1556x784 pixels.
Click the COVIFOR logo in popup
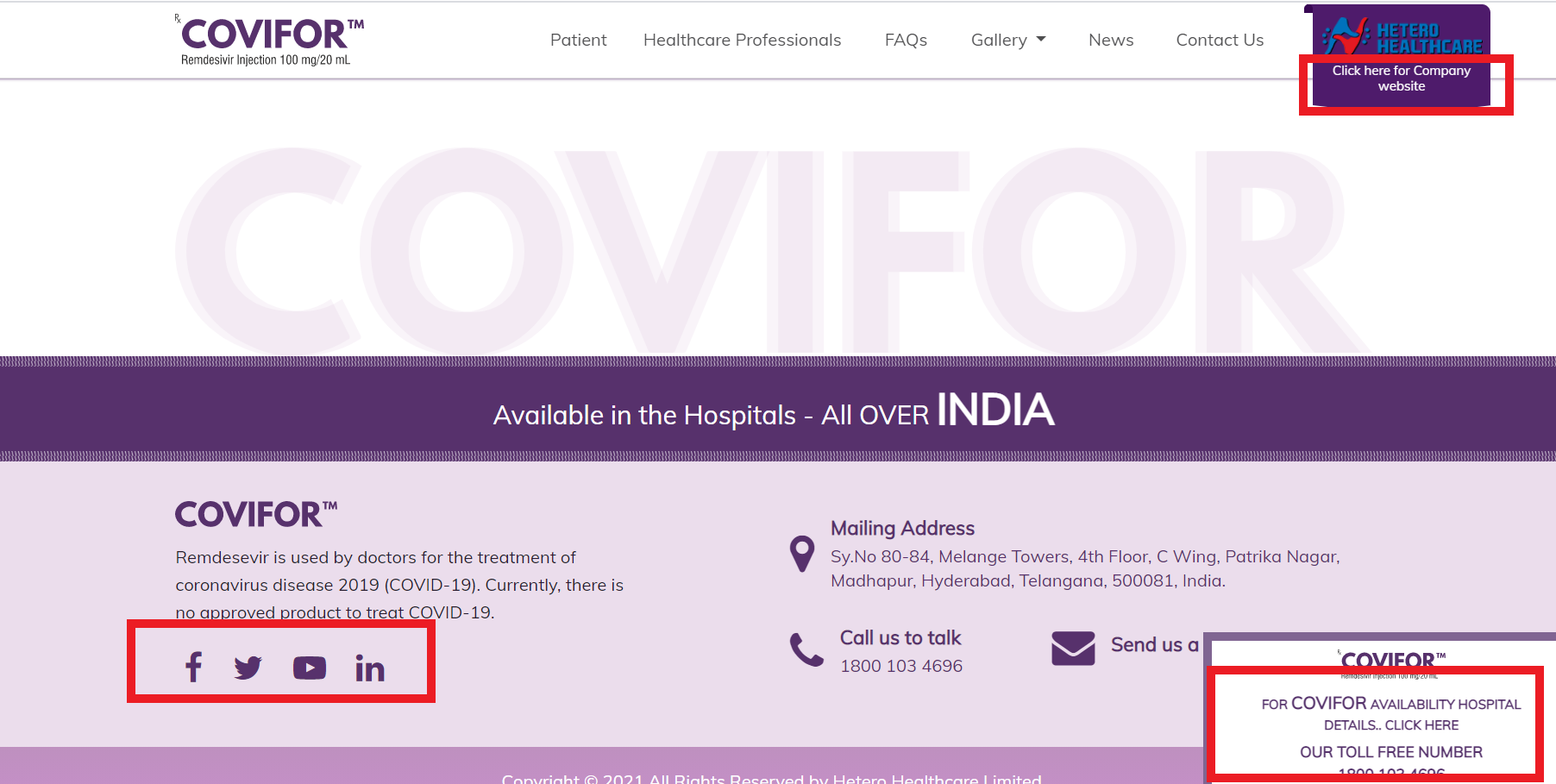(1391, 662)
